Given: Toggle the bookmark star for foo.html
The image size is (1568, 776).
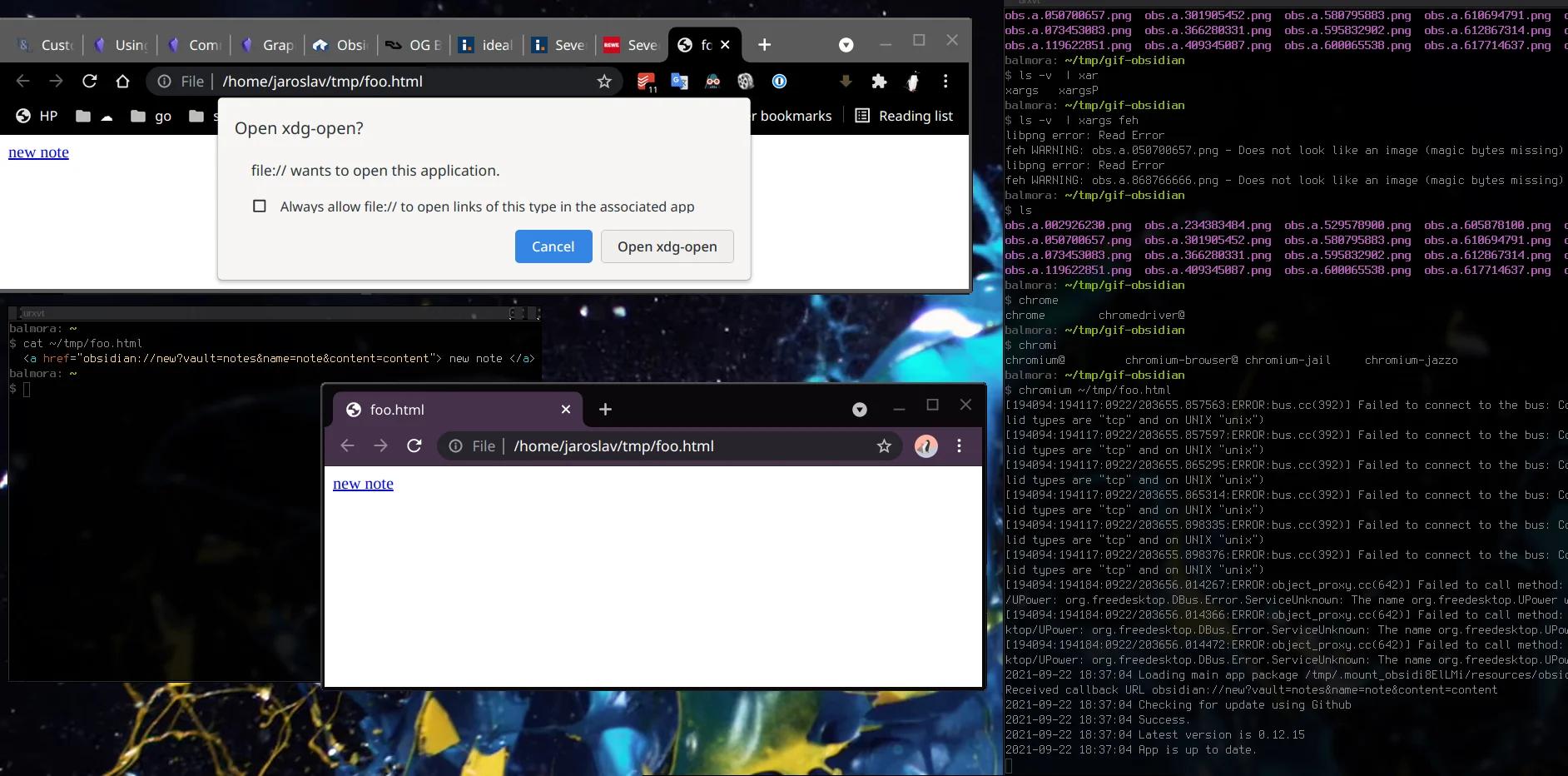Looking at the screenshot, I should click(x=881, y=445).
